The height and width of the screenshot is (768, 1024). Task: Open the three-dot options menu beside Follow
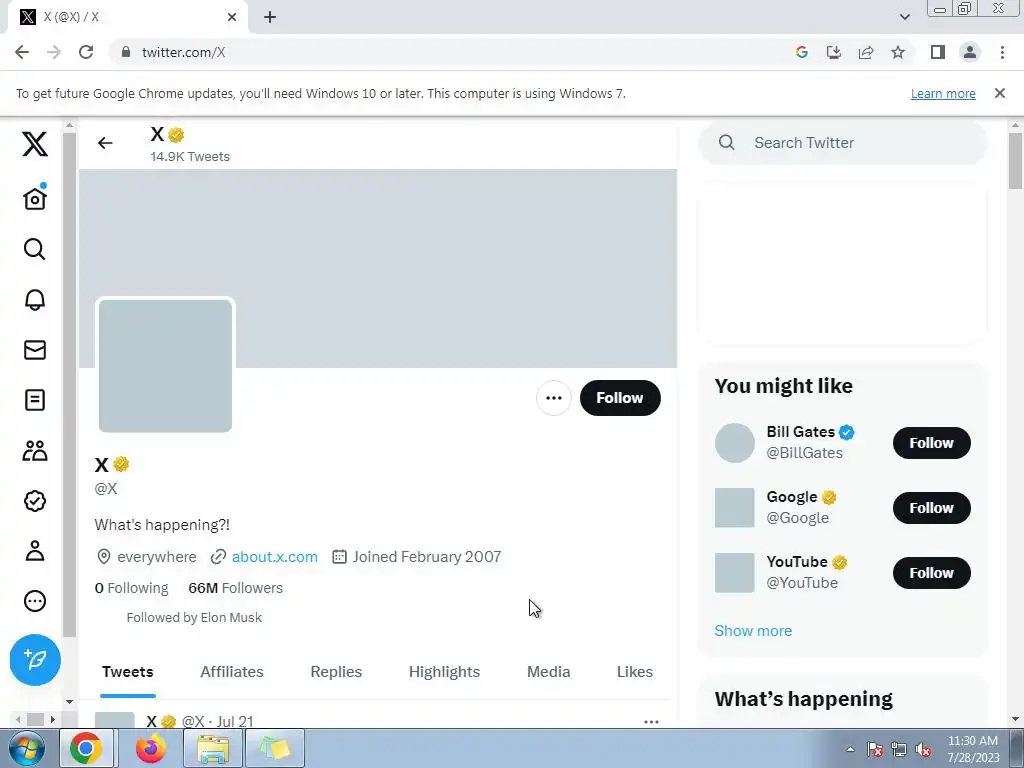coord(553,398)
